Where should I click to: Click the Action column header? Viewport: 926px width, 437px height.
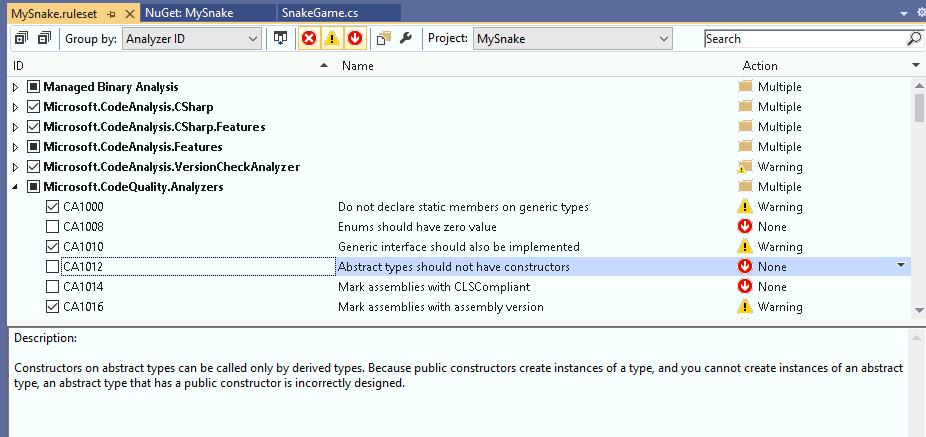coord(760,65)
